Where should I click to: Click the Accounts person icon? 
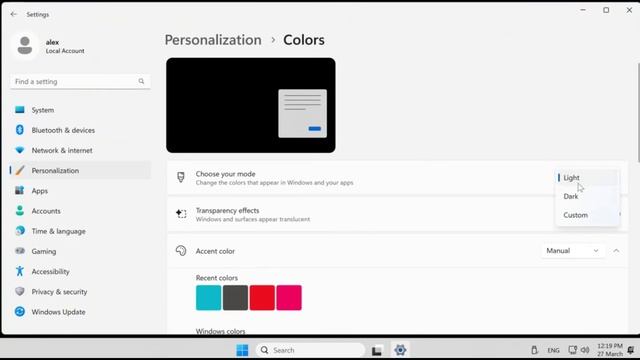[20, 211]
